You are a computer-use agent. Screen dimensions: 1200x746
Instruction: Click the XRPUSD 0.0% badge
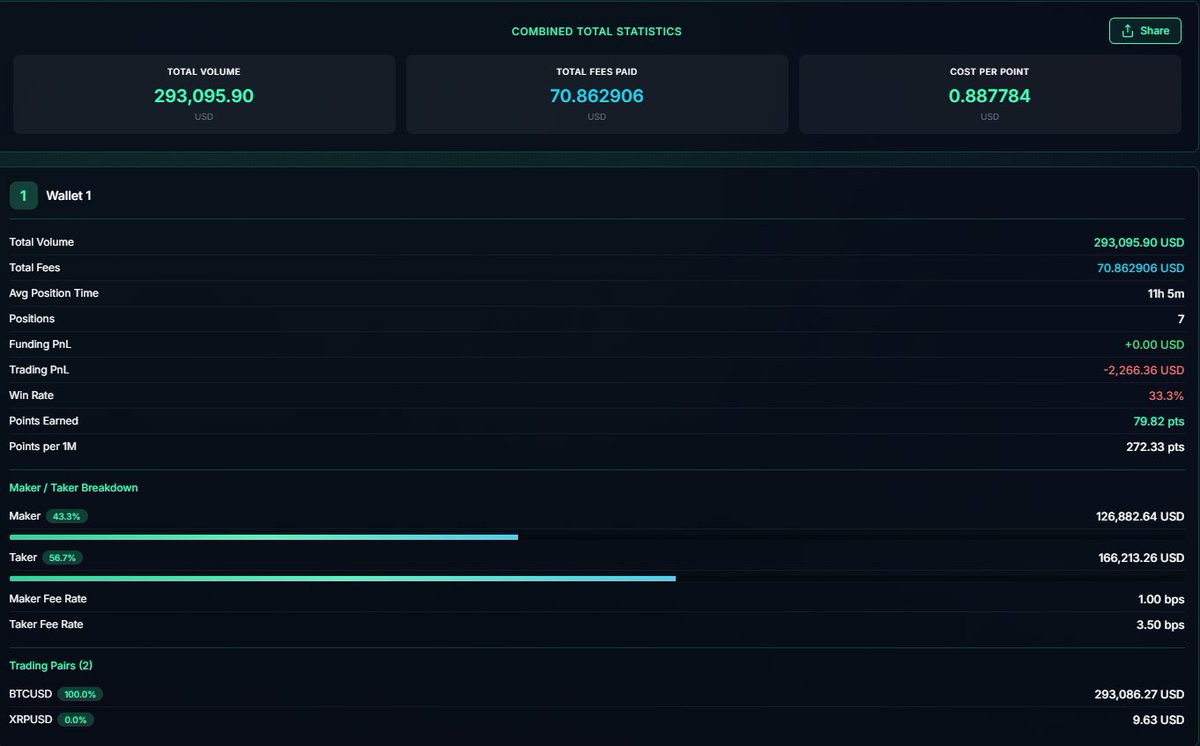click(75, 719)
